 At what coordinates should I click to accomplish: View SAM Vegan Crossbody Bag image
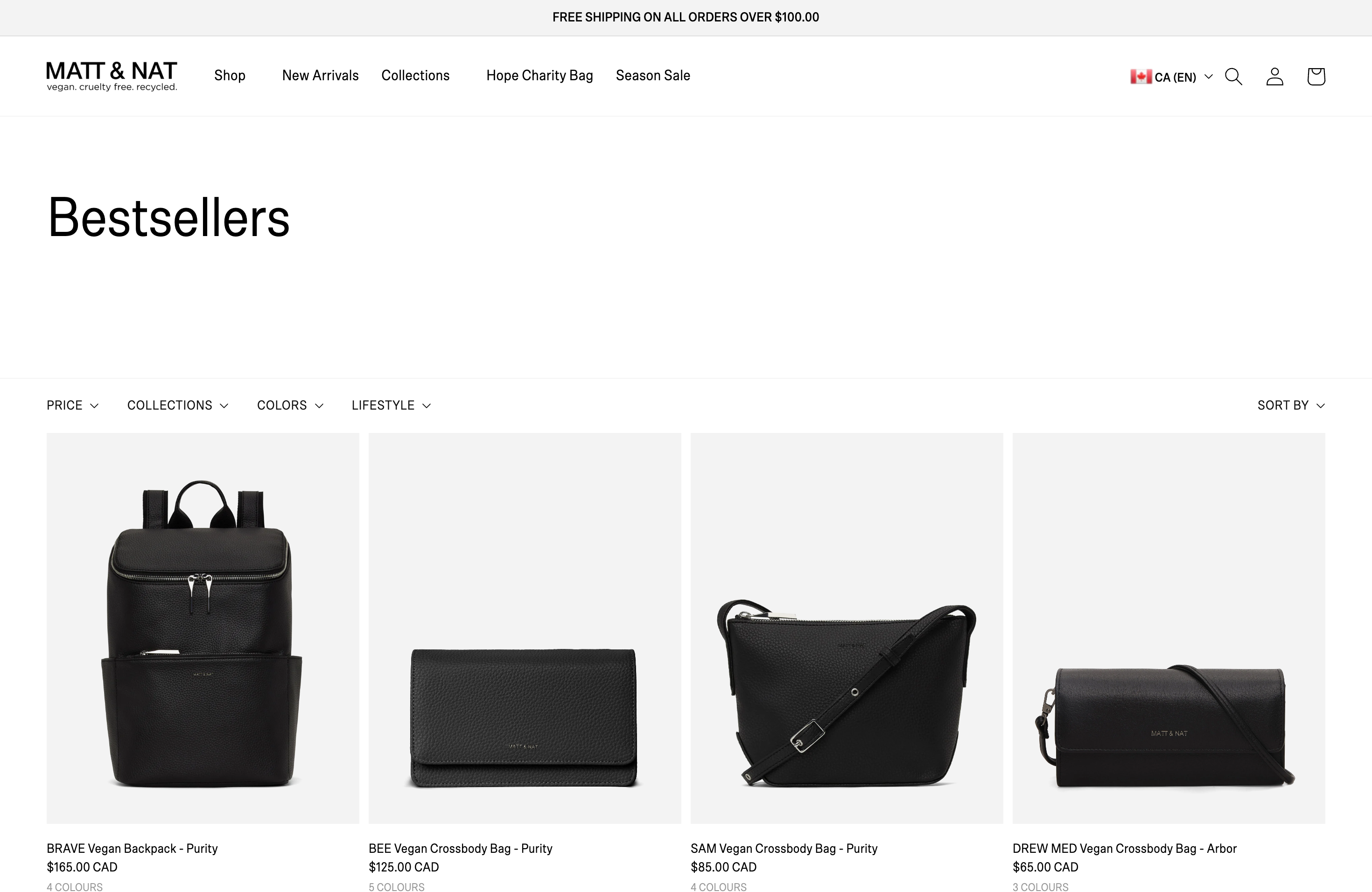click(x=847, y=628)
